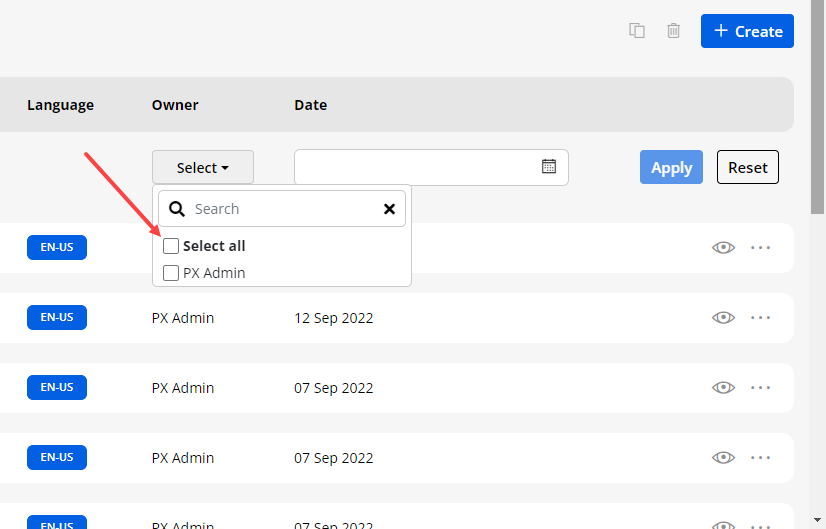Open the three-dot menu on the first row
This screenshot has height=529, width=826.
tap(761, 248)
